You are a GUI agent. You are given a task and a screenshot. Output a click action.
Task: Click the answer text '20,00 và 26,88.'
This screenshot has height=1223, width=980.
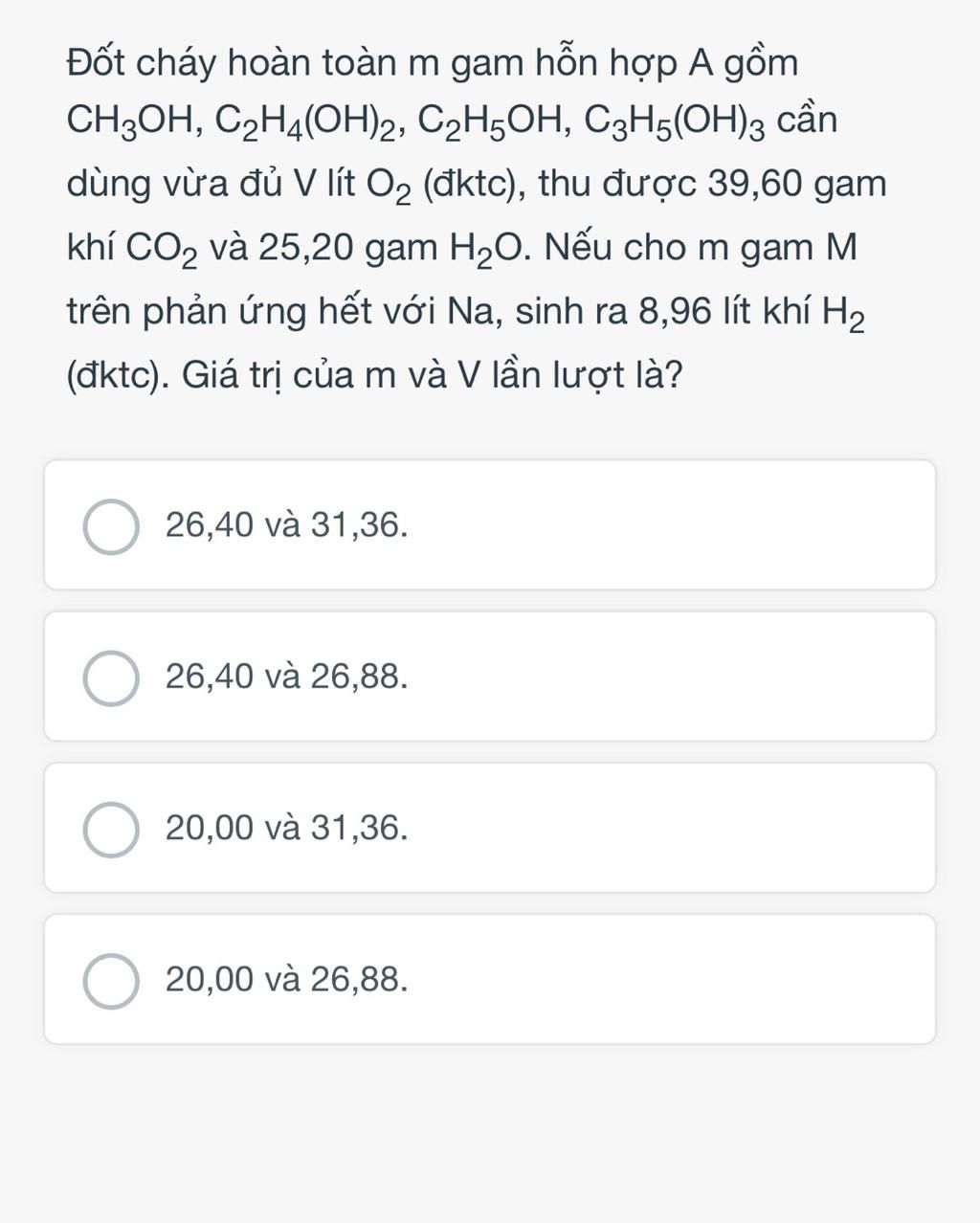pyautogui.click(x=287, y=979)
